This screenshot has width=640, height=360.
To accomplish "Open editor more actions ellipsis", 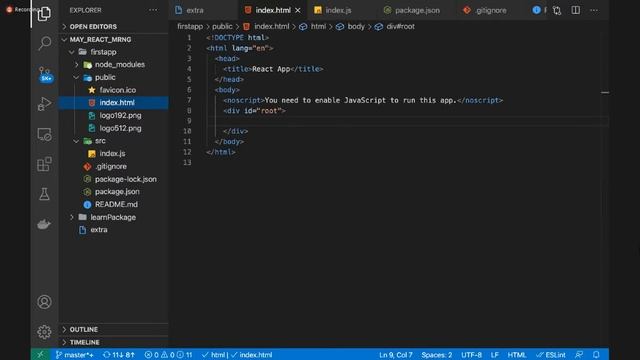I will [x=594, y=10].
